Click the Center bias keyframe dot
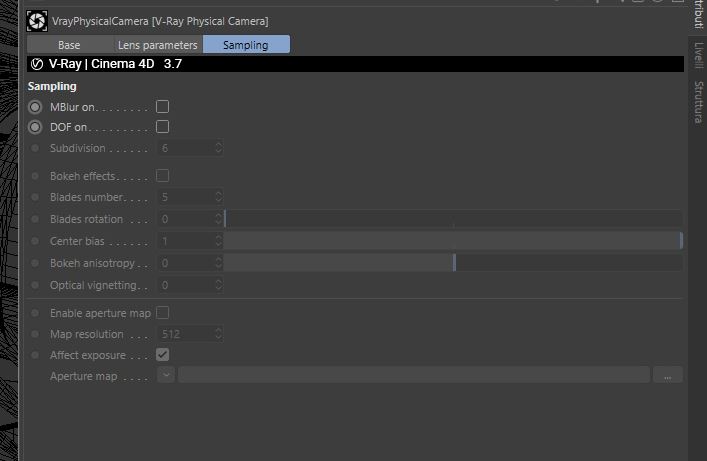The height and width of the screenshot is (461, 707). (35, 241)
